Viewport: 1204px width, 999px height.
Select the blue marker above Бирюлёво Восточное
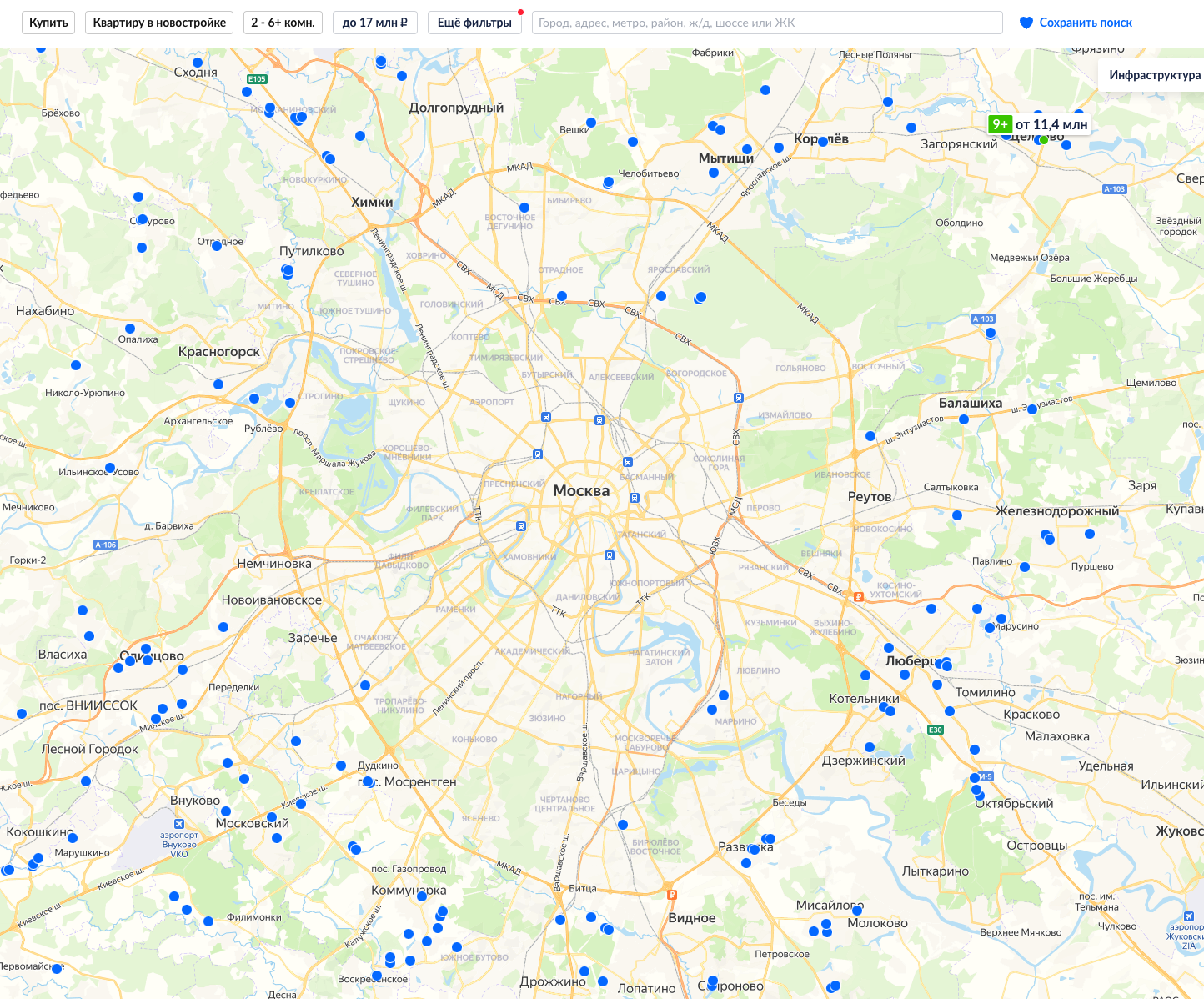(623, 825)
